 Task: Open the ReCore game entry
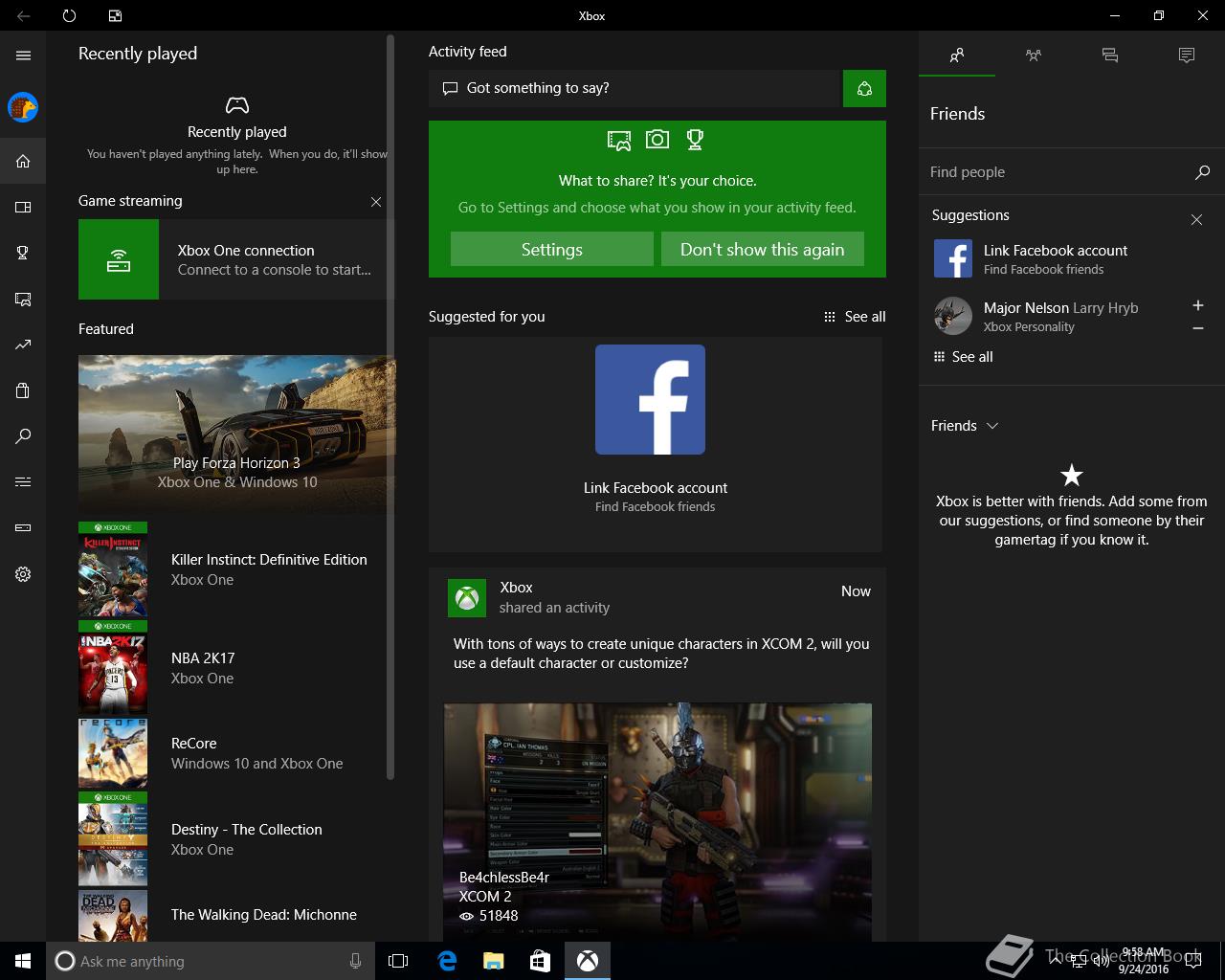(236, 753)
